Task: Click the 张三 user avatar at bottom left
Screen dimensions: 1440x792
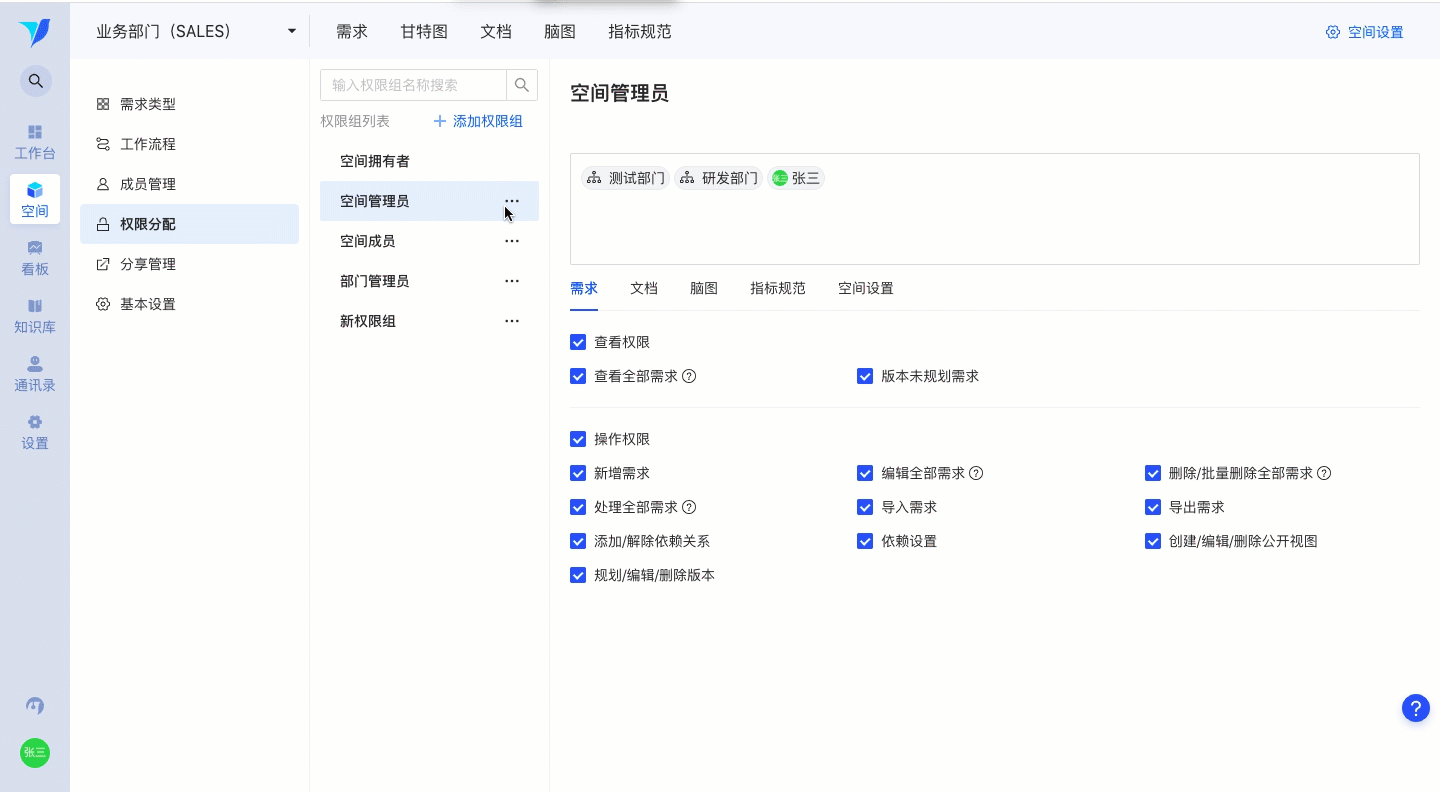Action: (35, 753)
